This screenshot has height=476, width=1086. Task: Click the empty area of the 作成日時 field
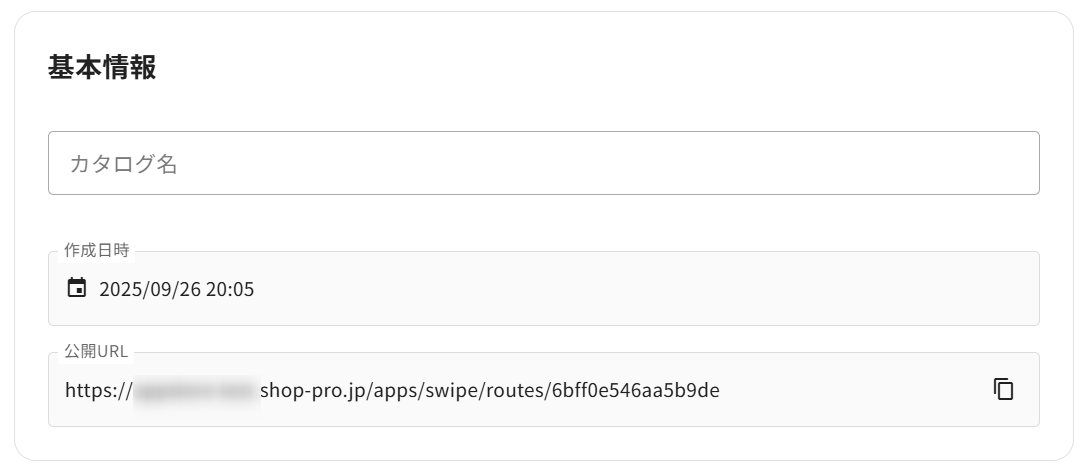pos(640,289)
